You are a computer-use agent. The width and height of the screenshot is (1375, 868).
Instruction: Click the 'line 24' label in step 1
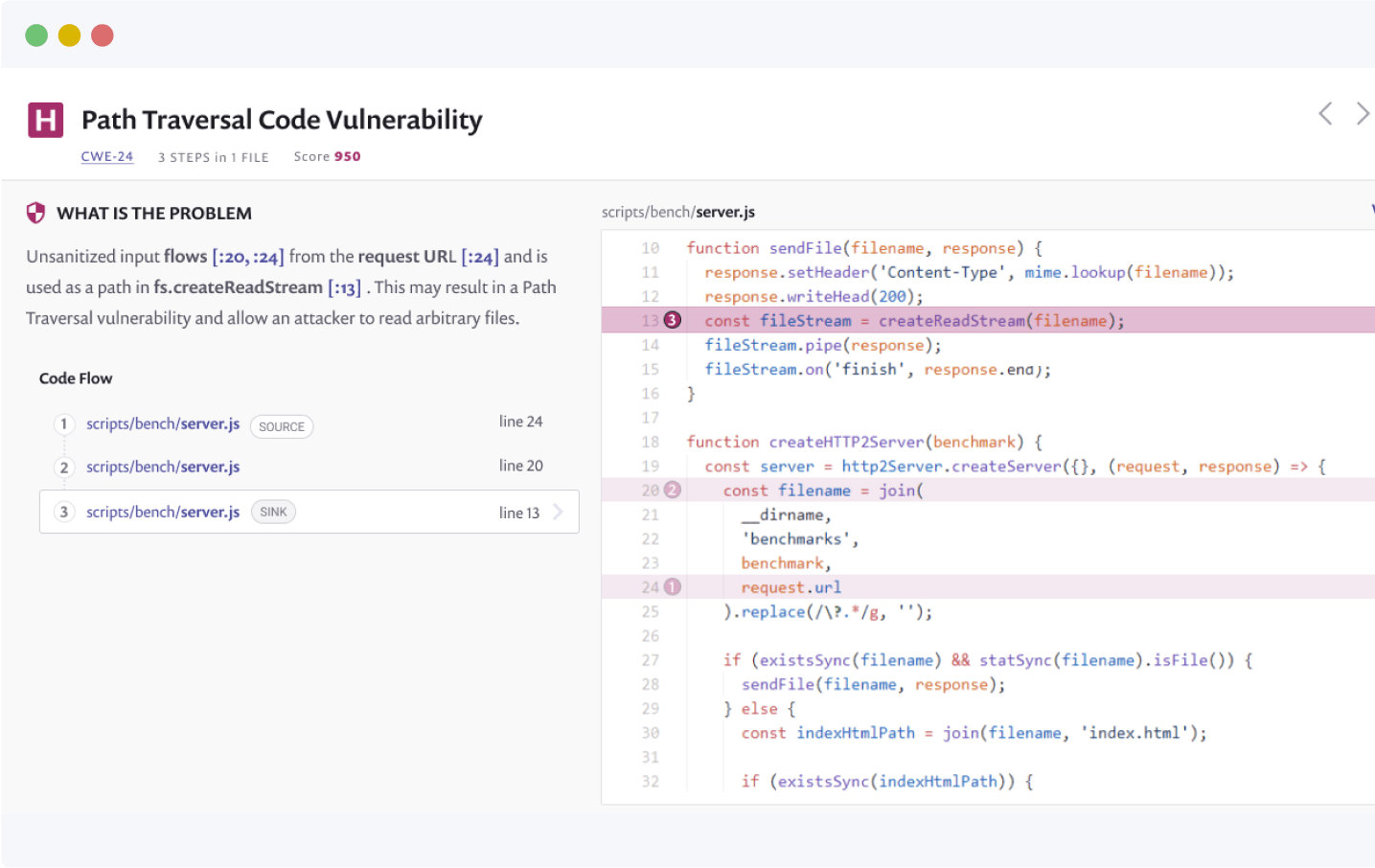[x=520, y=422]
